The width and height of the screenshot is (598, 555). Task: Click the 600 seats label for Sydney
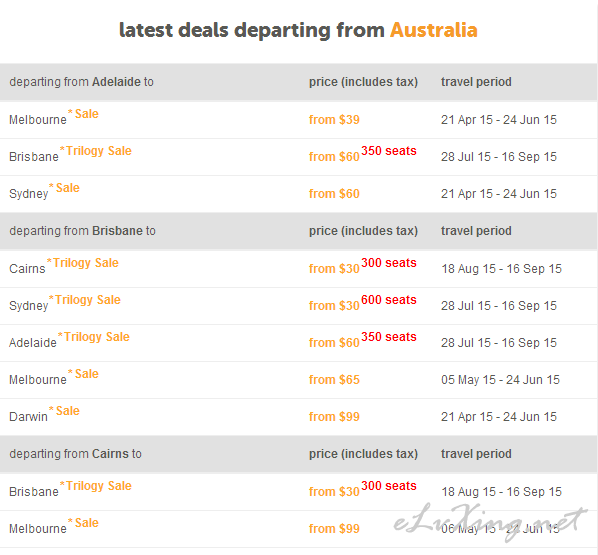pos(389,300)
